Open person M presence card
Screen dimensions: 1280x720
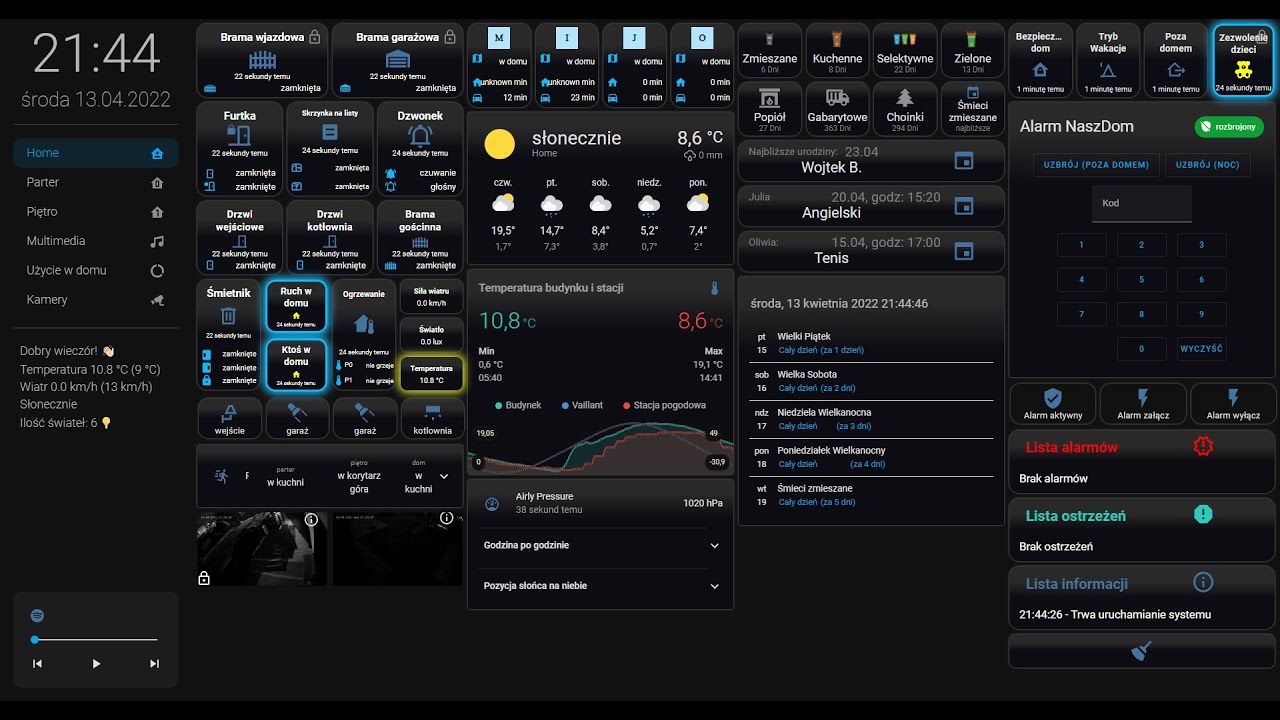(x=499, y=65)
